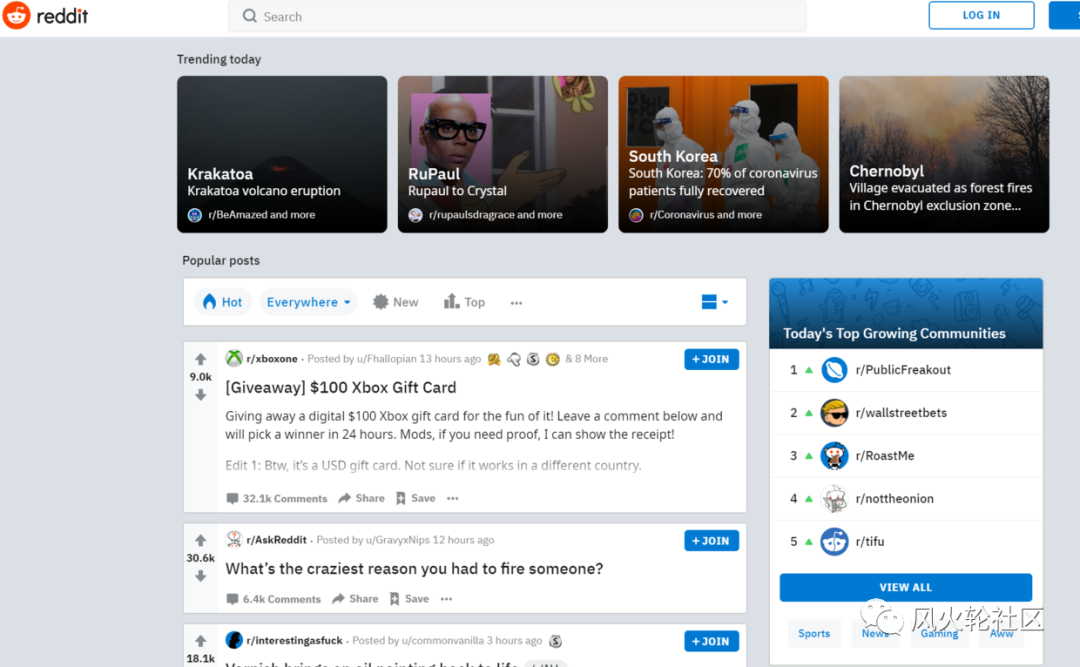Viewport: 1080px width, 667px height.
Task: Select the Sports category tab
Action: click(814, 633)
